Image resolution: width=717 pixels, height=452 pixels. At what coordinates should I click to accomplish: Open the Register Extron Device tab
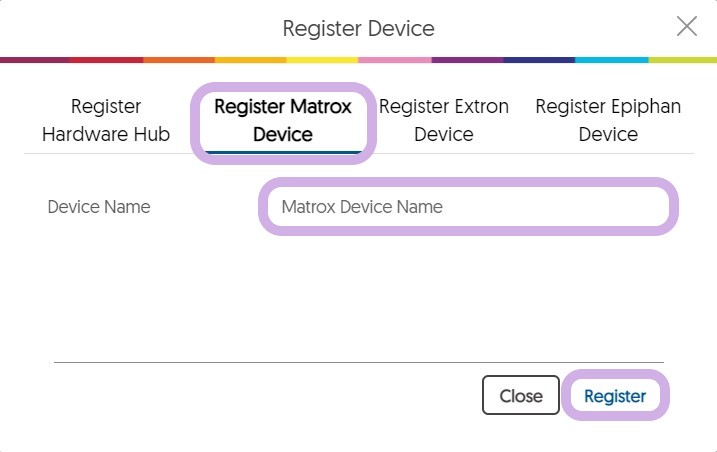444,120
